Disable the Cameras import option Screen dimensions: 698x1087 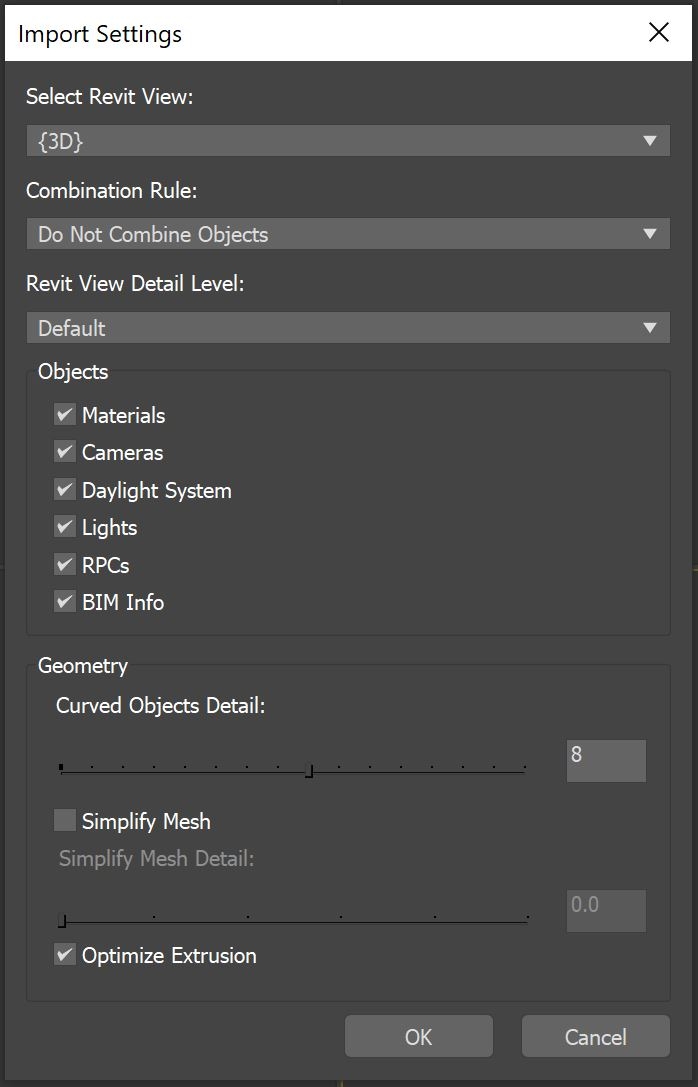tap(65, 452)
